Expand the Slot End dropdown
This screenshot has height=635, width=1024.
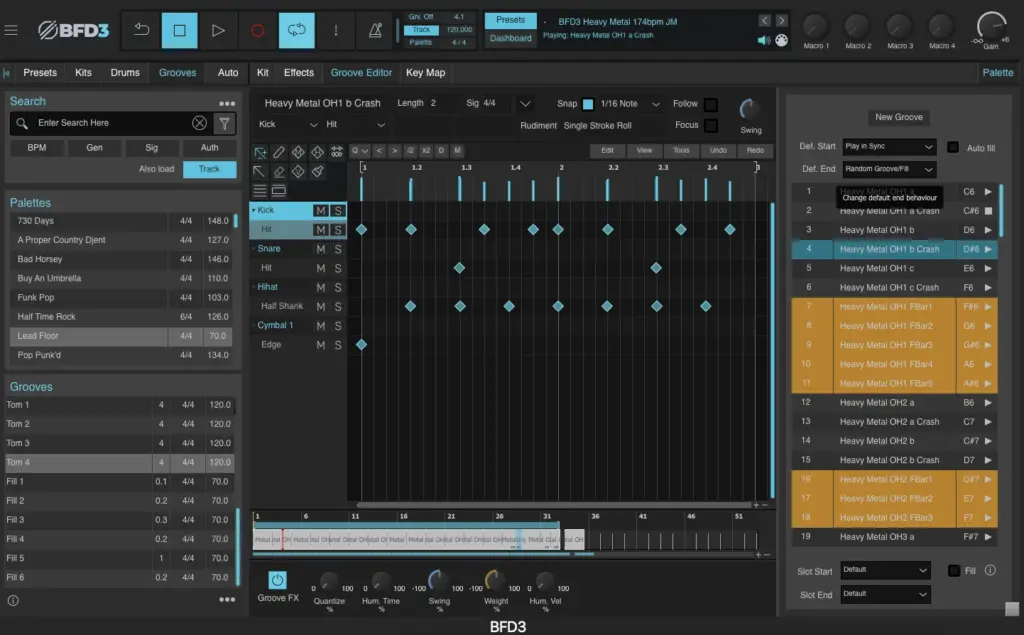(885, 593)
